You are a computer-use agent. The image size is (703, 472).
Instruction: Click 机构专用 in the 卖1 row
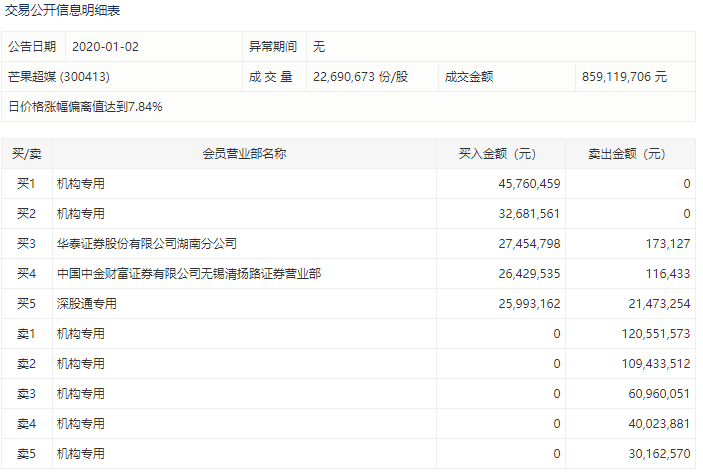[x=81, y=334]
